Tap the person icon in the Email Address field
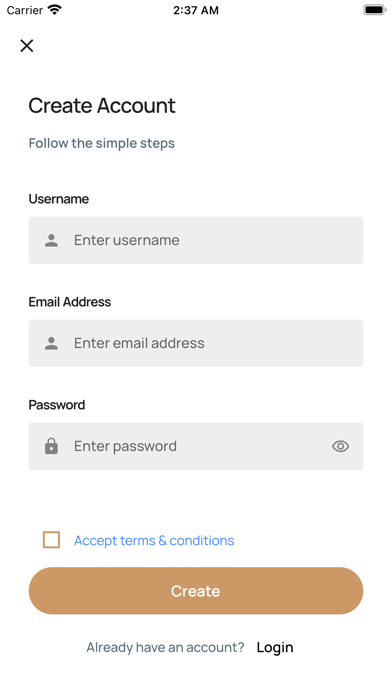 coord(51,343)
